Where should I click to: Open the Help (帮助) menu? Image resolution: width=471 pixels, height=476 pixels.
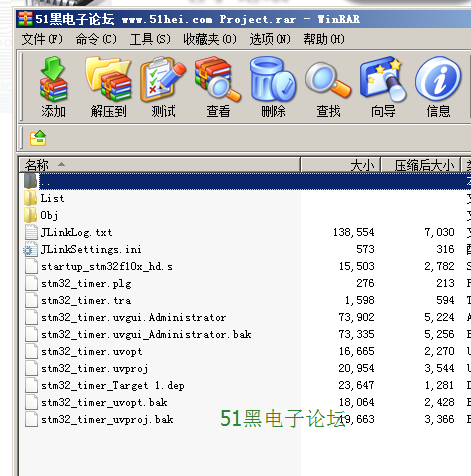tap(324, 39)
